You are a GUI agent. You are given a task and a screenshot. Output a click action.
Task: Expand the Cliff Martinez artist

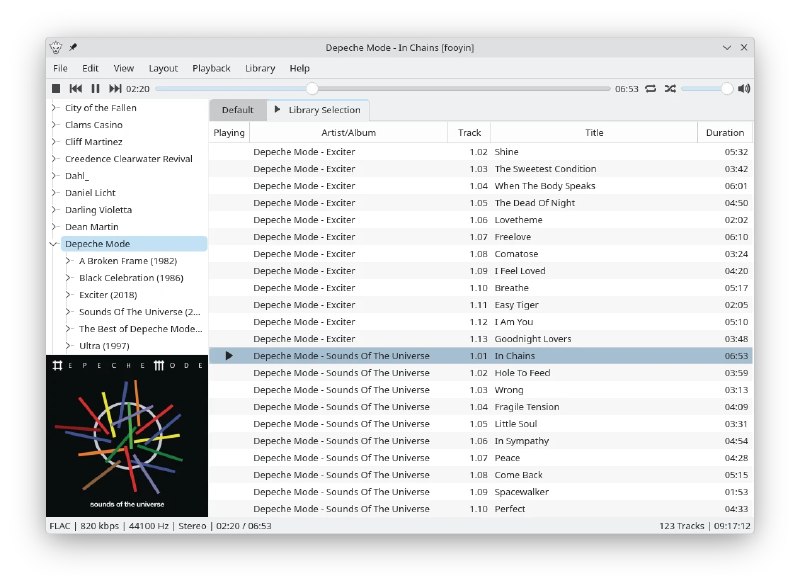click(55, 142)
